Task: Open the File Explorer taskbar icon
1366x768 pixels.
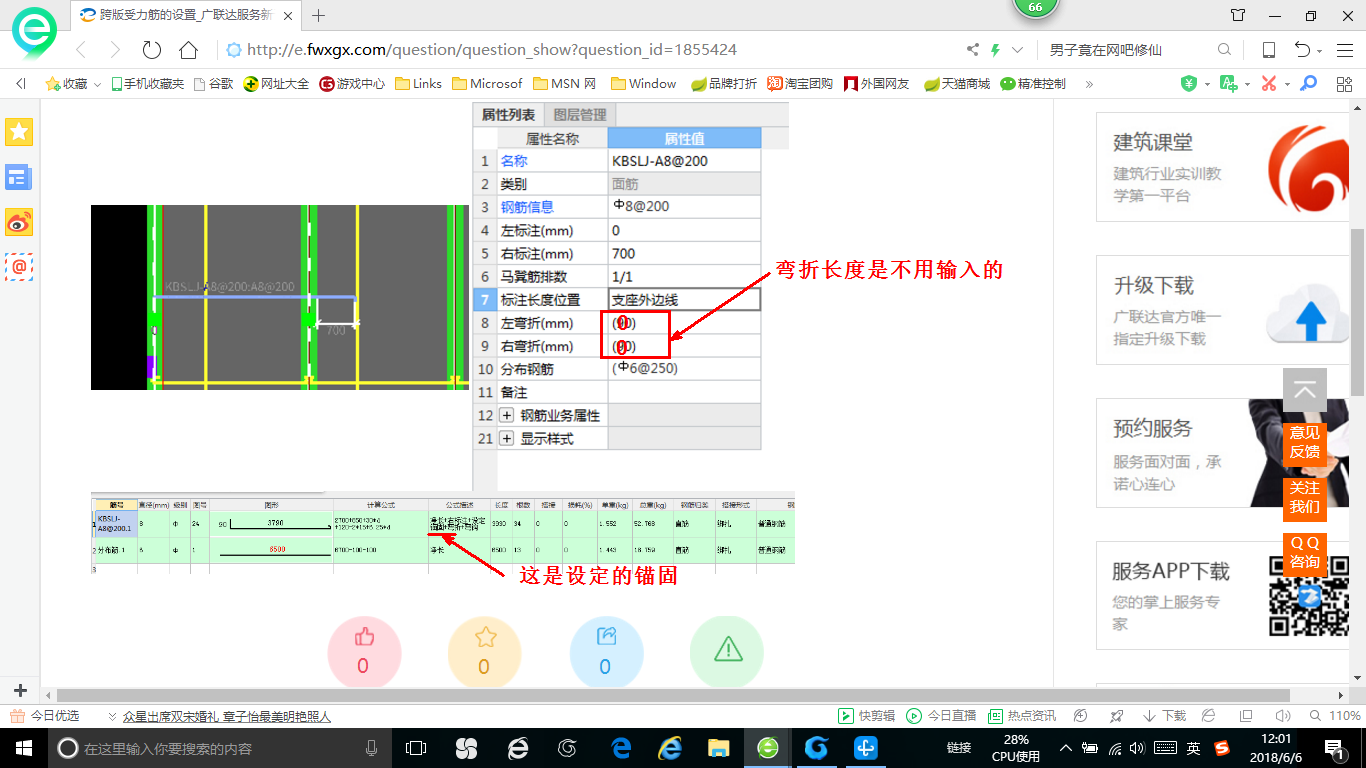Action: (x=718, y=748)
